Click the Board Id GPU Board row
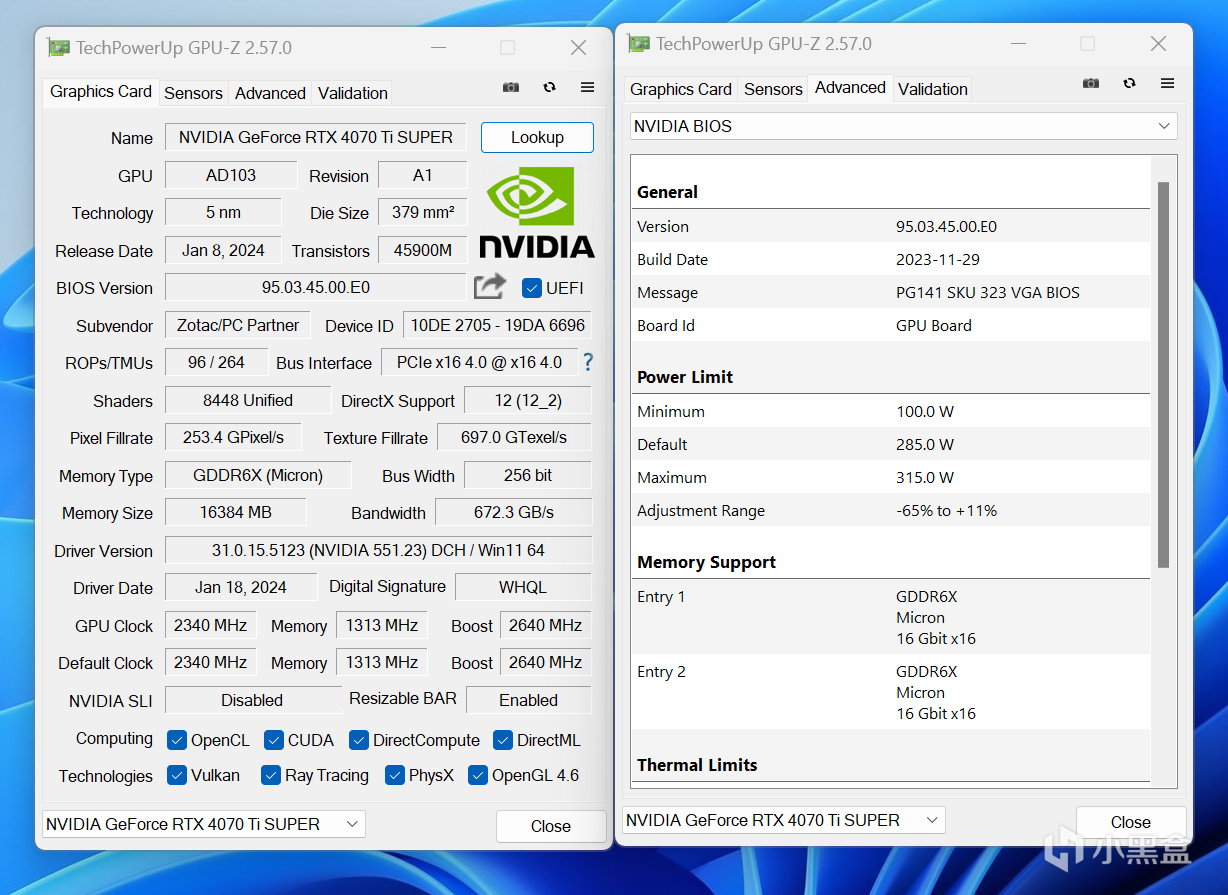1228x895 pixels. point(891,325)
